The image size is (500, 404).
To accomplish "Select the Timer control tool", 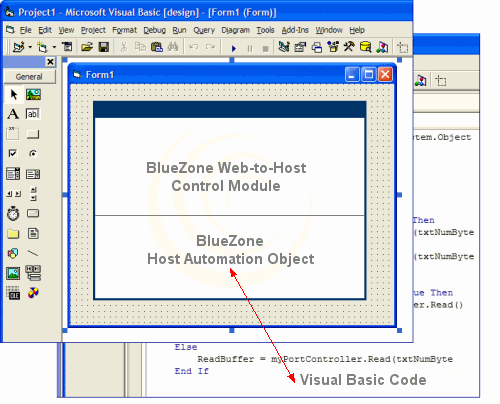I will click(x=13, y=213).
